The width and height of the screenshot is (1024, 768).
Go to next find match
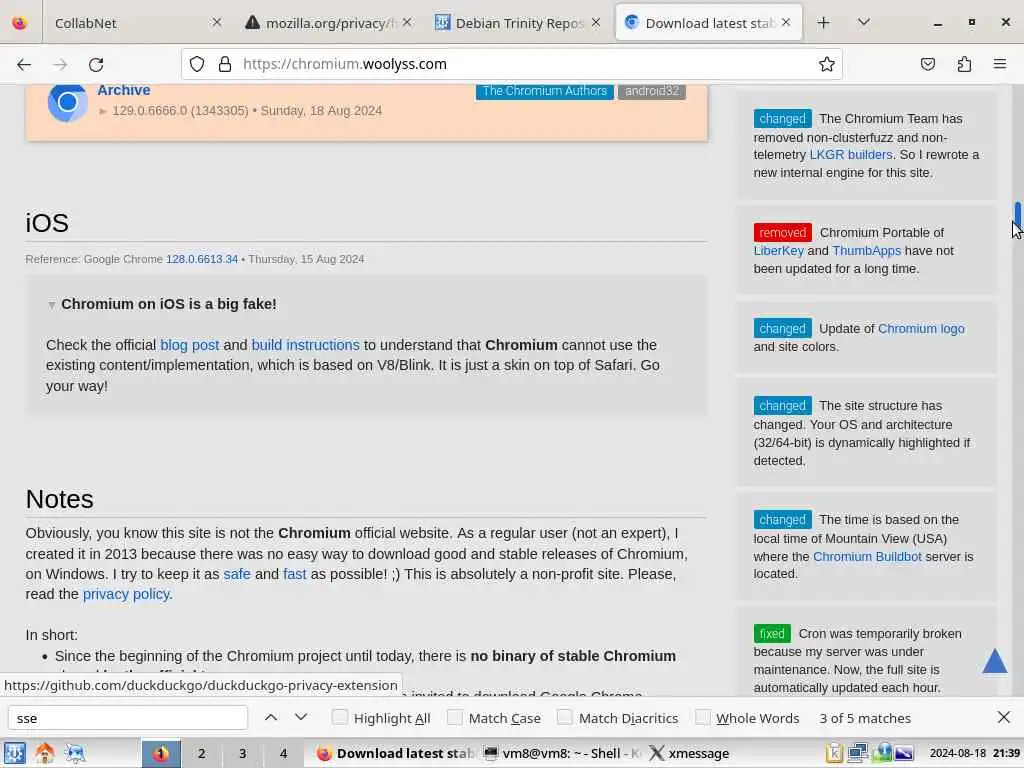[x=300, y=717]
